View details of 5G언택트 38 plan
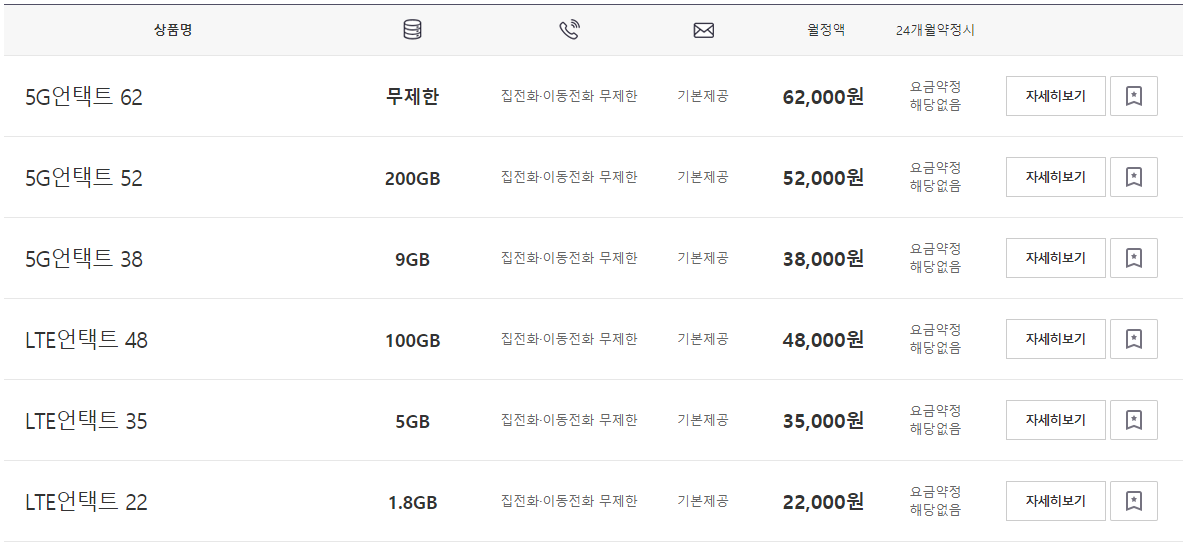Screen dimensions: 1183x546 tap(1055, 258)
